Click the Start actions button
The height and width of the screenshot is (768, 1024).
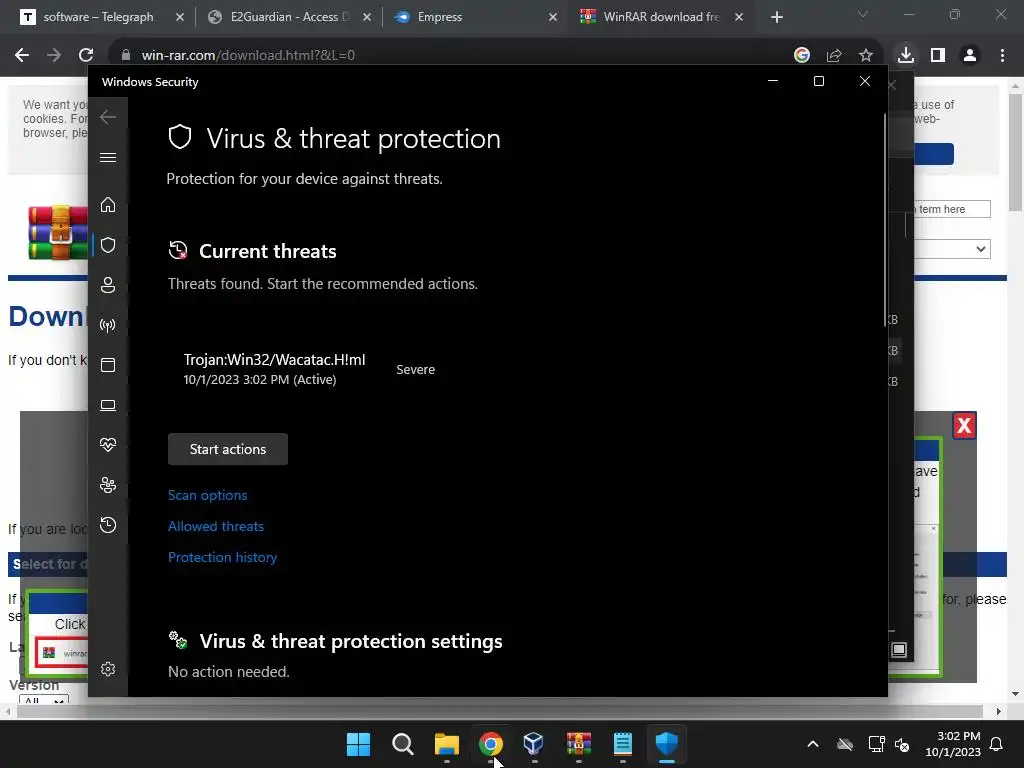228,449
